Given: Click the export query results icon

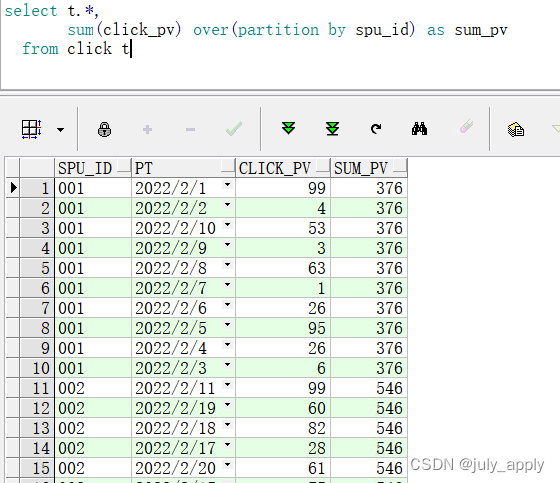Looking at the screenshot, I should pos(516,129).
